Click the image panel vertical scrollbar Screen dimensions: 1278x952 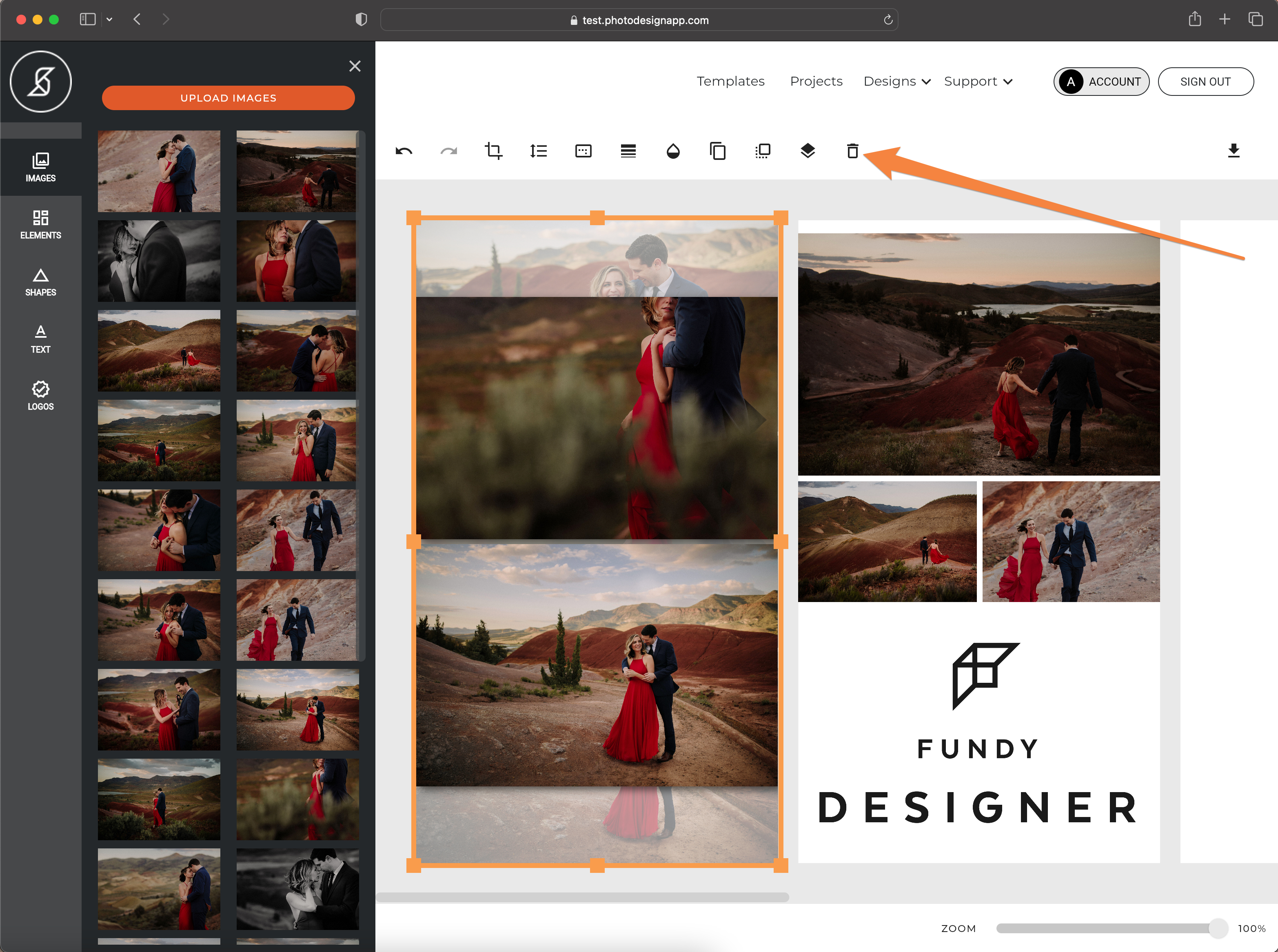click(x=361, y=395)
